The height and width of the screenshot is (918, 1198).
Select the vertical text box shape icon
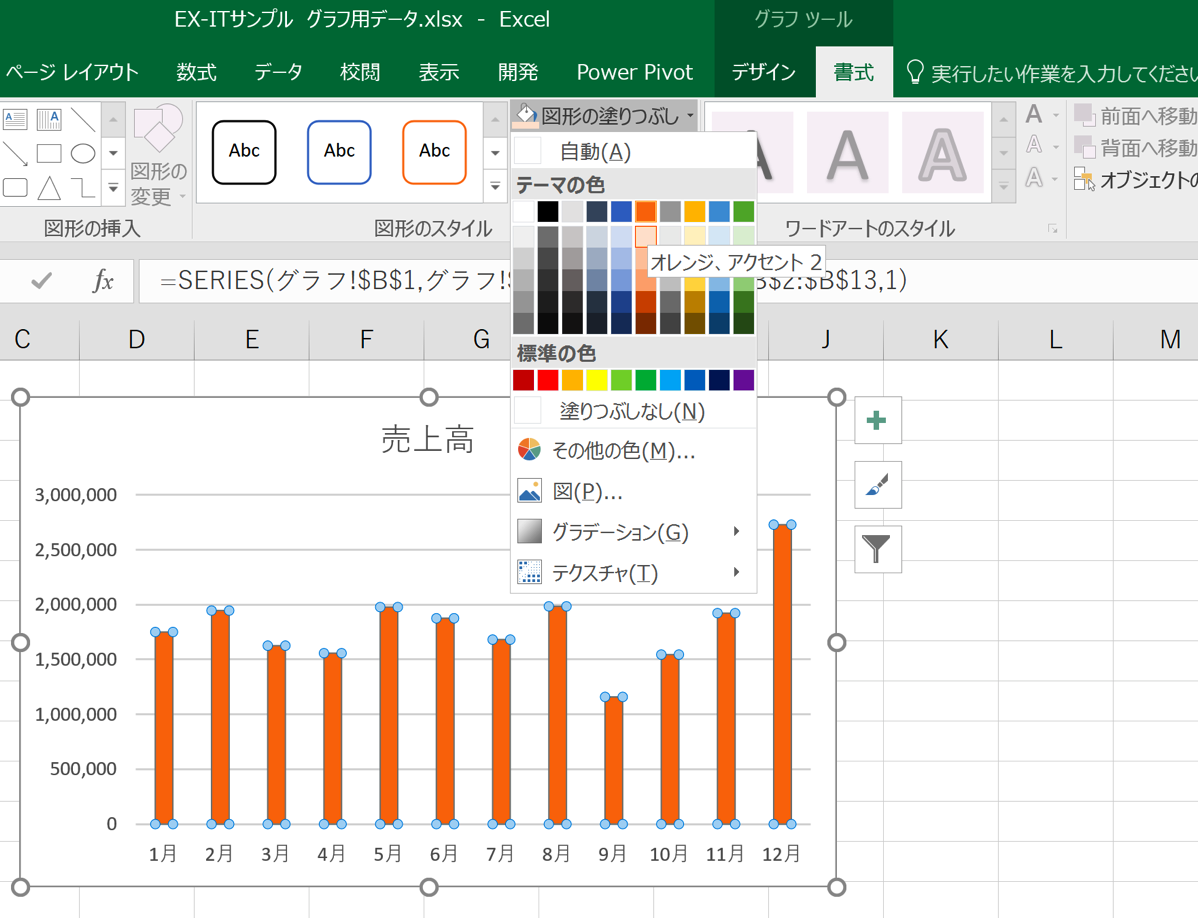tap(49, 119)
